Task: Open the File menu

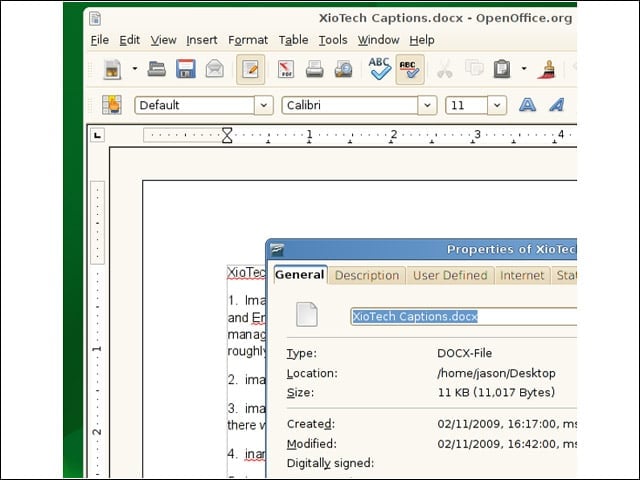Action: tap(100, 40)
